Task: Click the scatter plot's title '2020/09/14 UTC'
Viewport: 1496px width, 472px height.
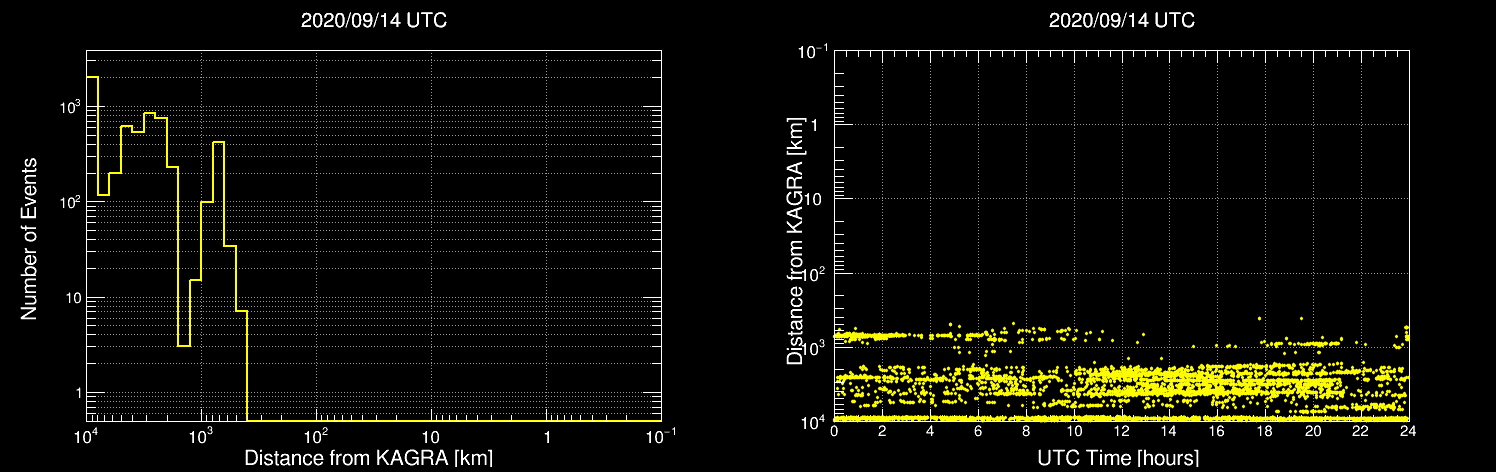Action: click(x=1122, y=21)
